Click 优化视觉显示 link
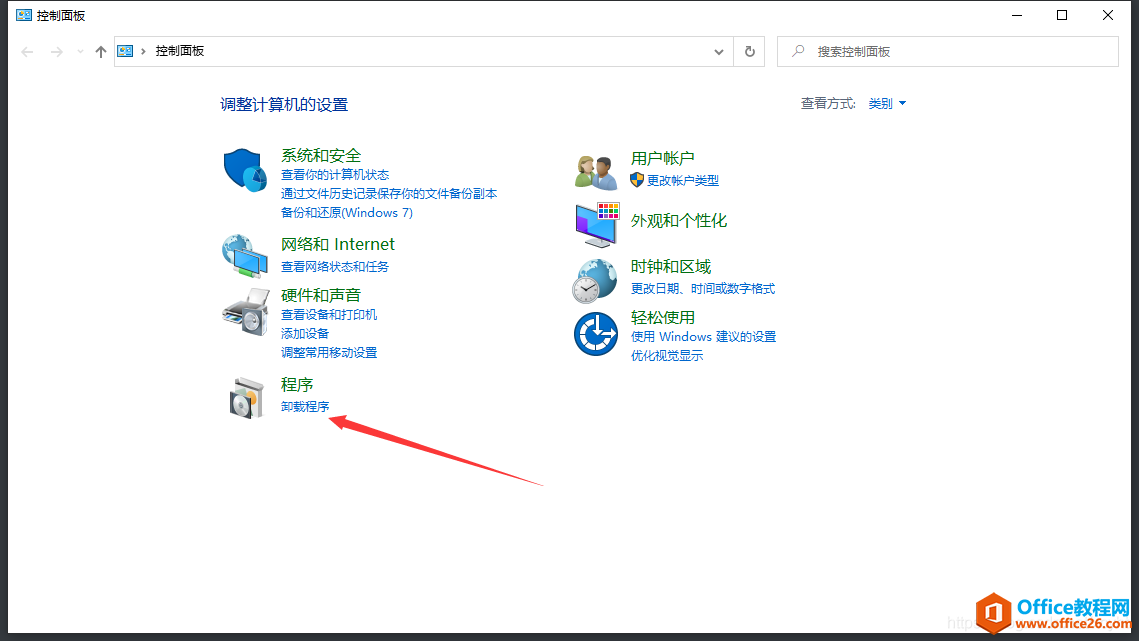 [x=667, y=355]
